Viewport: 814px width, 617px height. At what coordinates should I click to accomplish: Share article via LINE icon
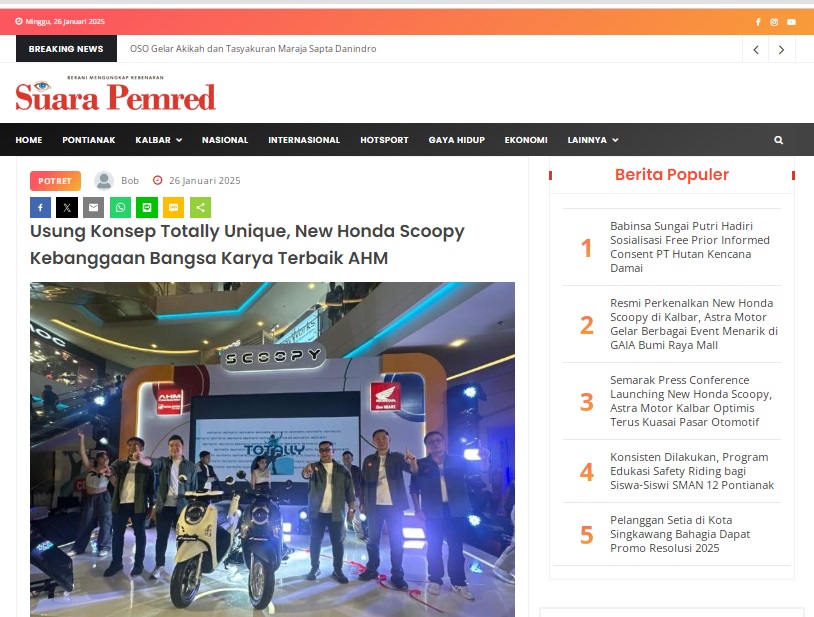click(147, 208)
